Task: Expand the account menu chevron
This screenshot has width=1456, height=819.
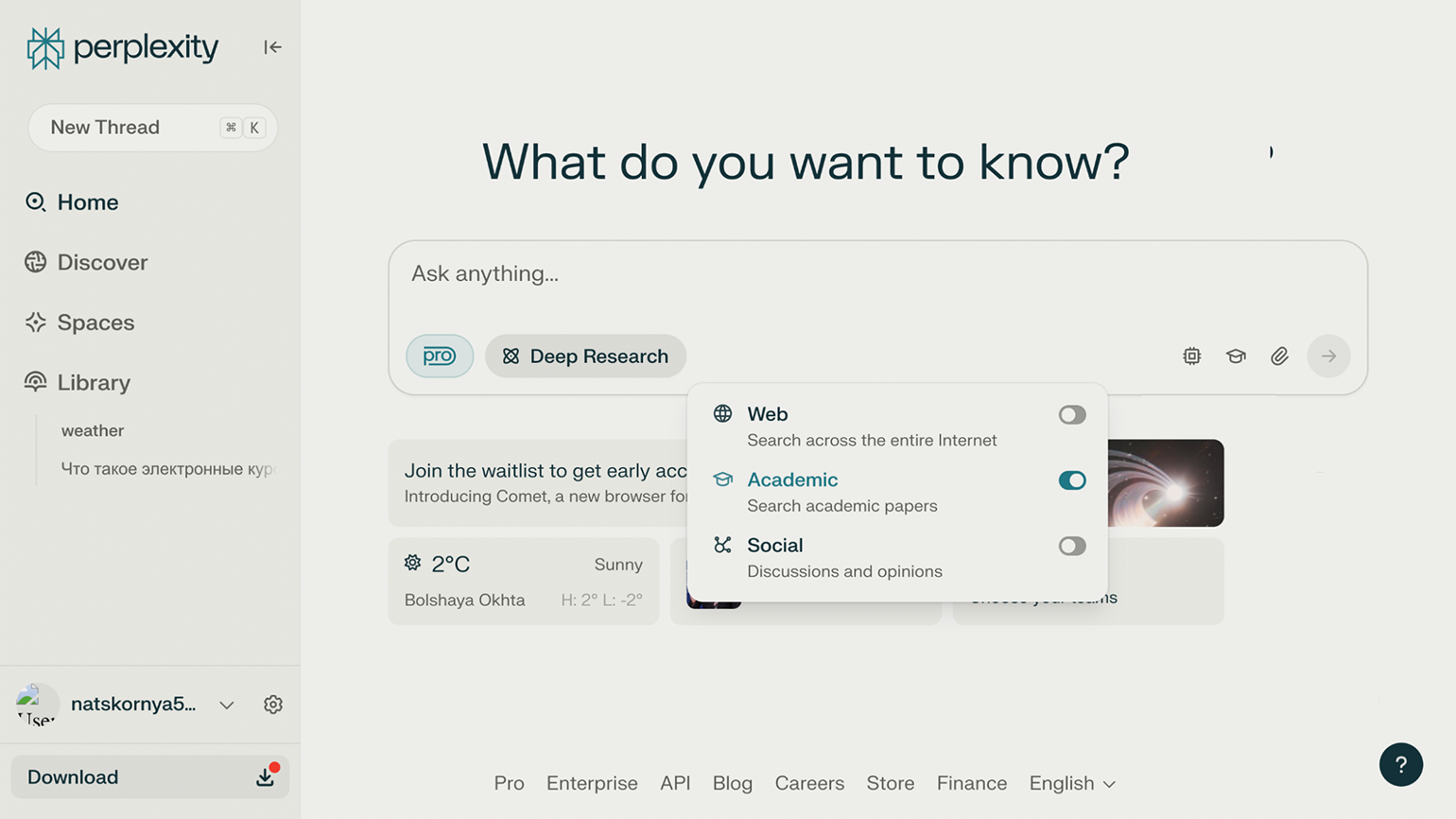Action: (x=227, y=705)
